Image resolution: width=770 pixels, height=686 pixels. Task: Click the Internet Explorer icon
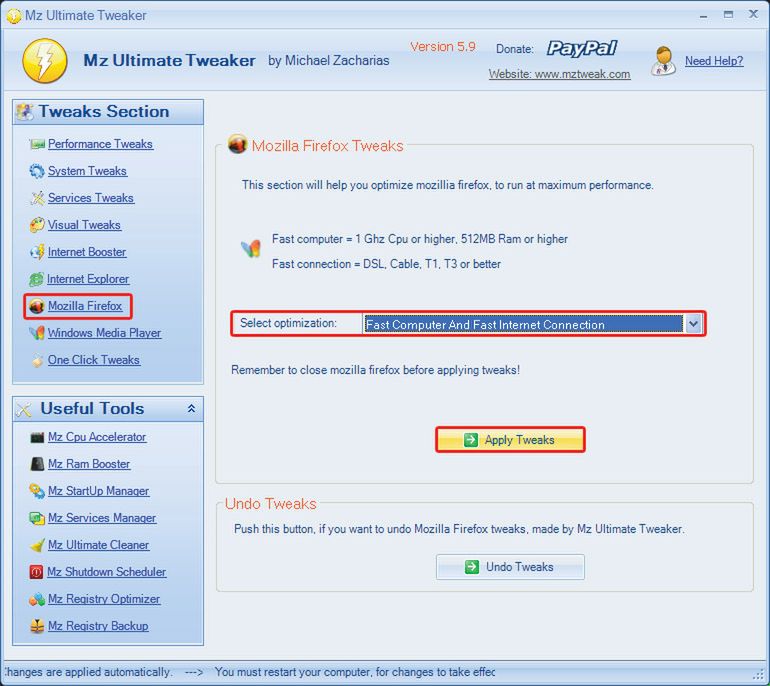pos(36,279)
